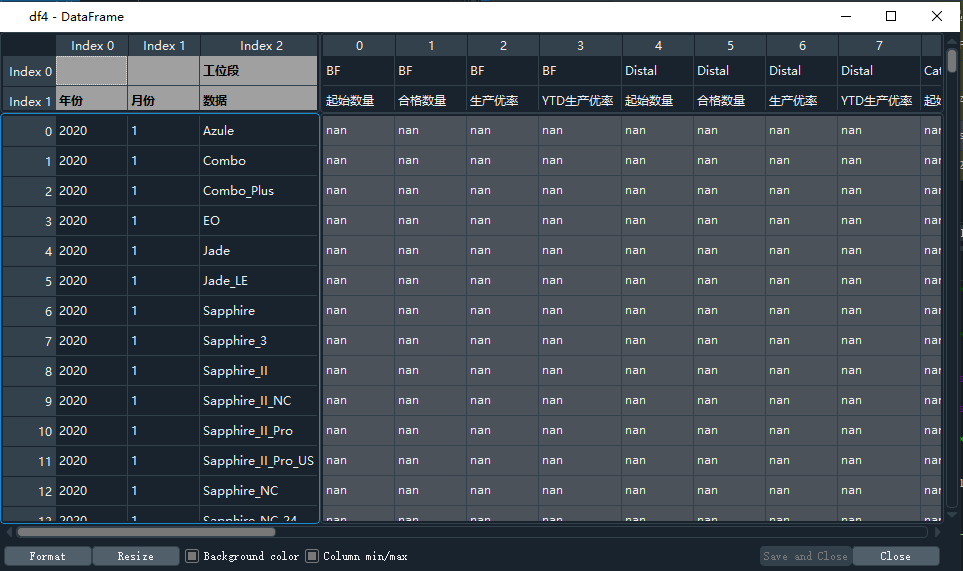Select column header 0
The height and width of the screenshot is (571, 963).
359,45
